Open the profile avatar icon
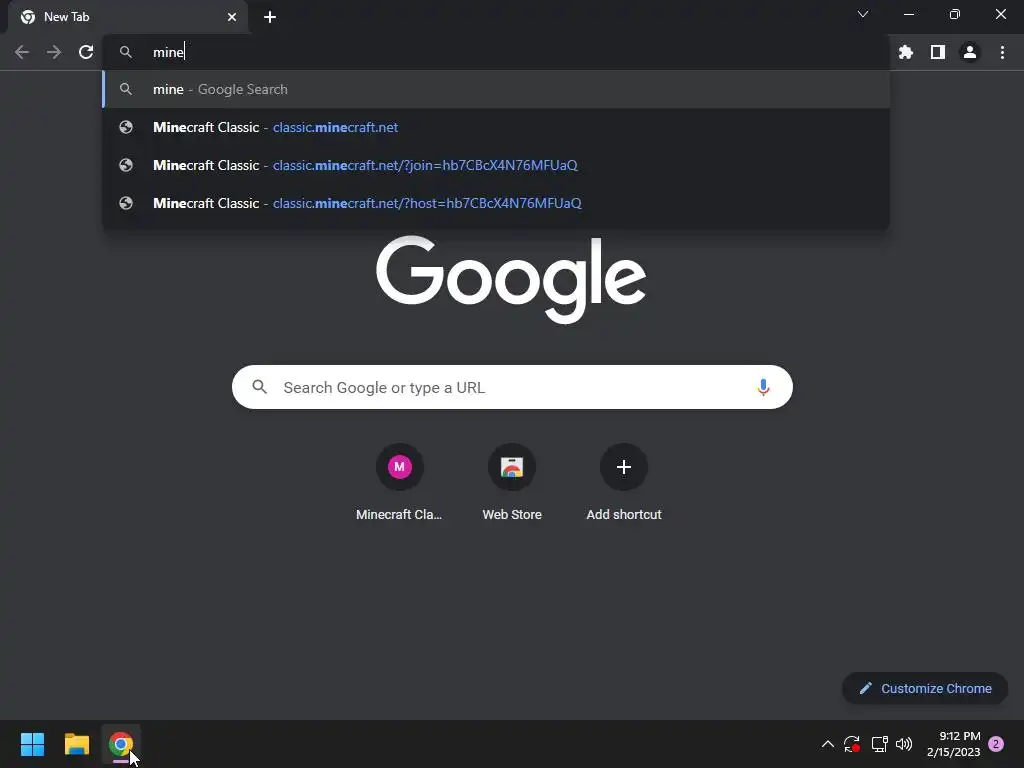This screenshot has height=768, width=1024. click(x=969, y=52)
